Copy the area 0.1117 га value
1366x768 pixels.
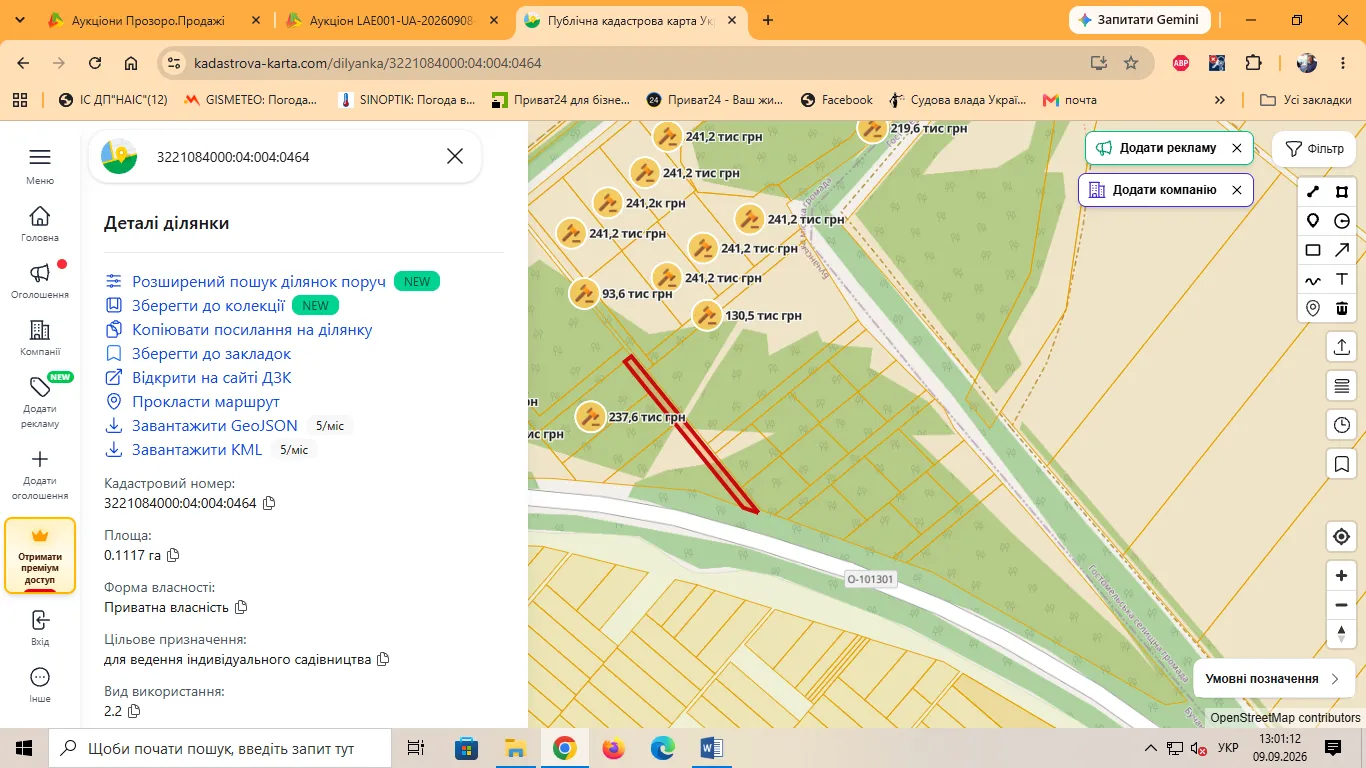[x=173, y=555]
